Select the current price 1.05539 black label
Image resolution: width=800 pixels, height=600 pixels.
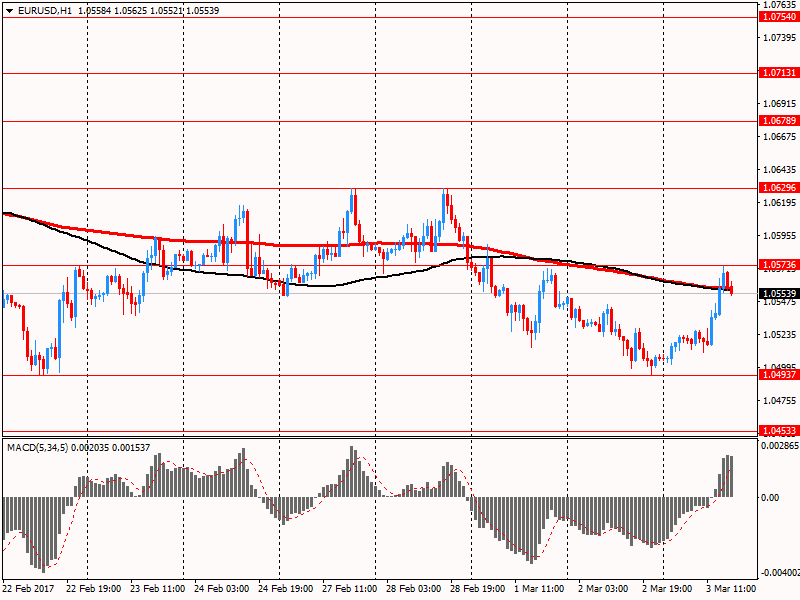(779, 294)
